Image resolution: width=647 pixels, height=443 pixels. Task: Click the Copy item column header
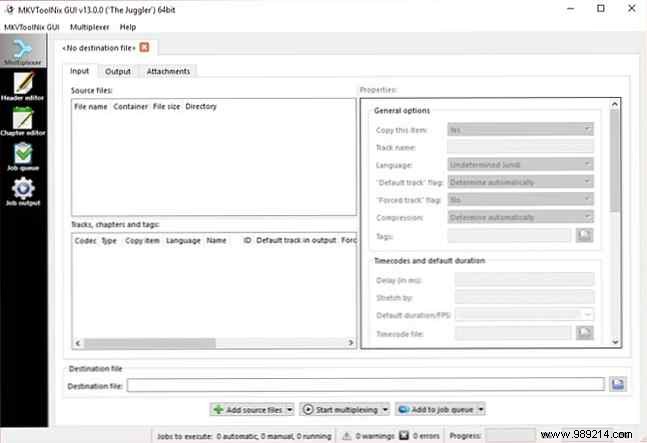tap(142, 240)
